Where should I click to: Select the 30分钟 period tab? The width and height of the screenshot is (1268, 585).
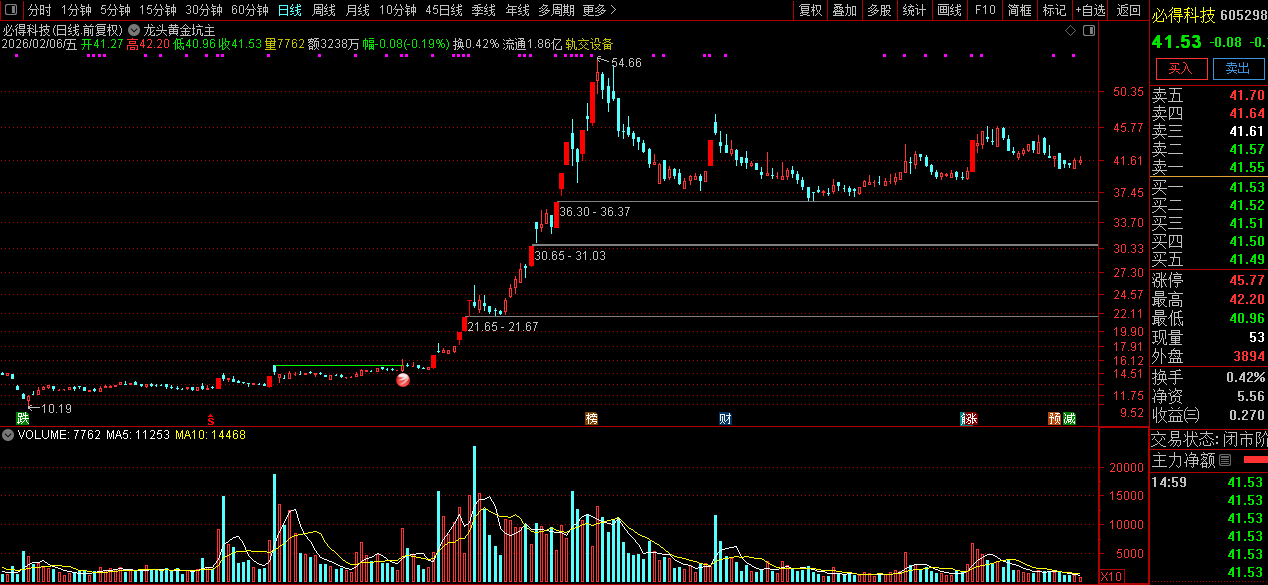(204, 10)
